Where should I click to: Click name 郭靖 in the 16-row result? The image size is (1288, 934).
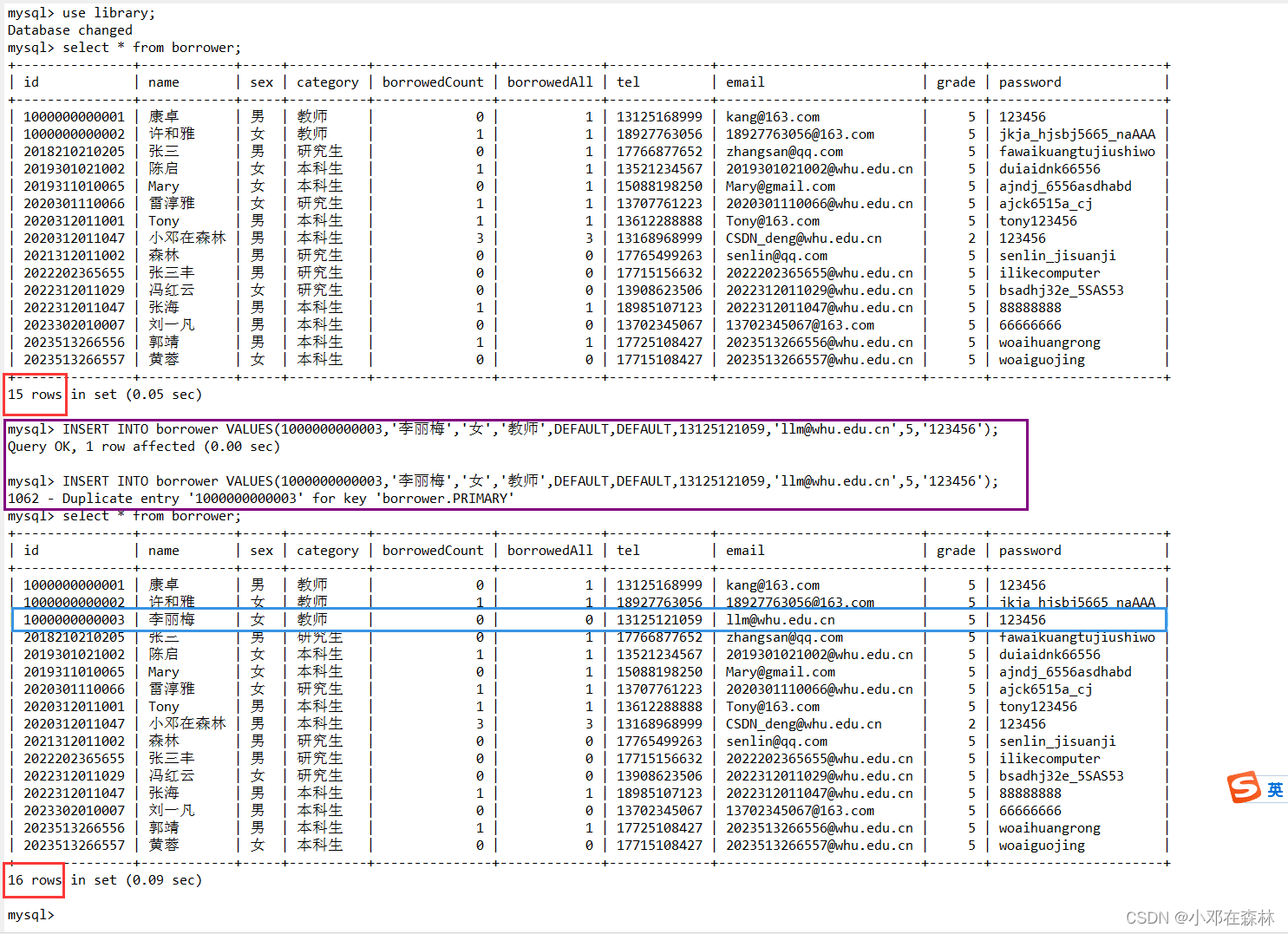164,828
